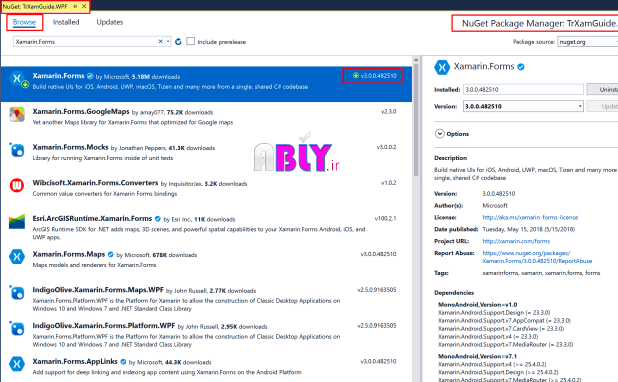Select the IndigoOlive.Xamarin.Forms.Maps.WPF package row

(206, 299)
